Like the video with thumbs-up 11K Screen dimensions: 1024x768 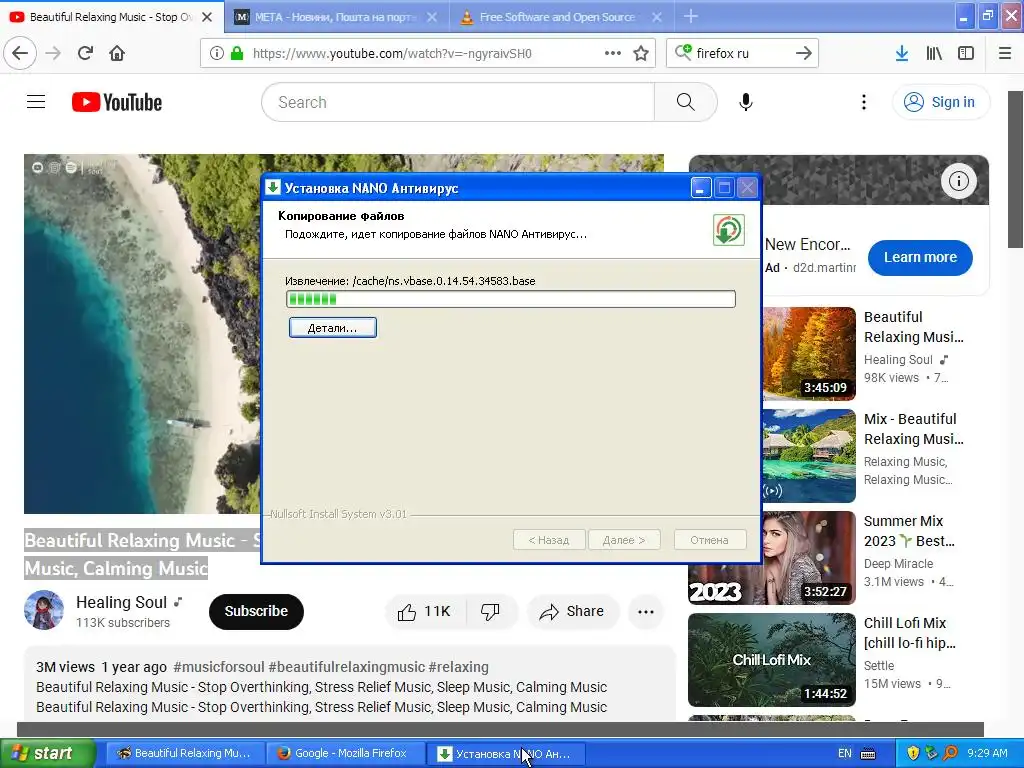[424, 611]
